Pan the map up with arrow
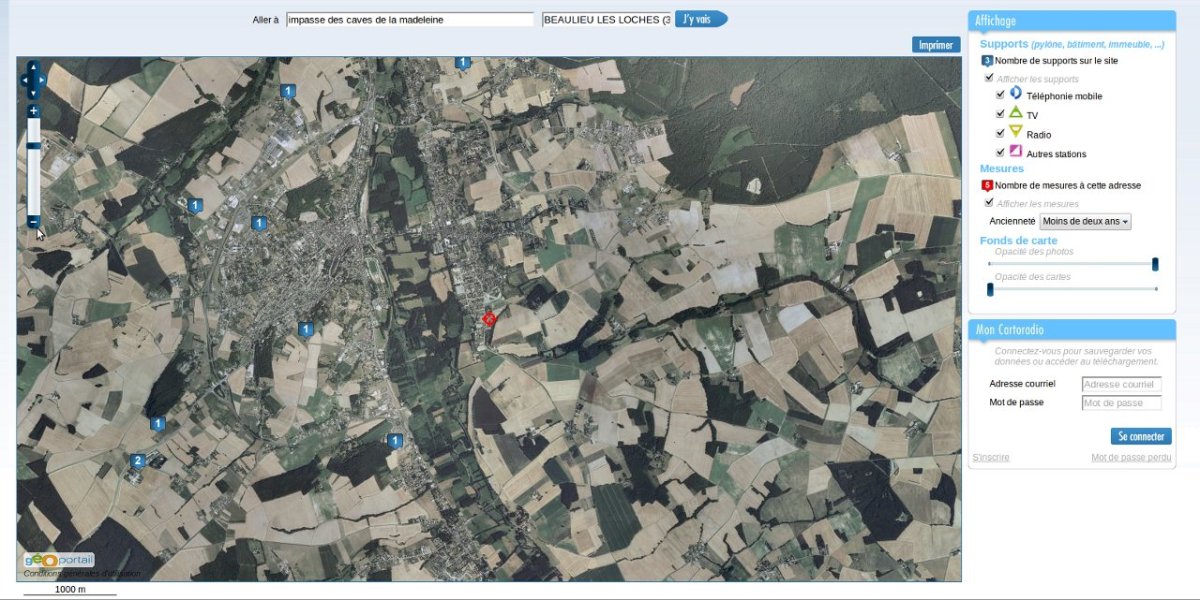The height and width of the screenshot is (600, 1200). [33, 67]
